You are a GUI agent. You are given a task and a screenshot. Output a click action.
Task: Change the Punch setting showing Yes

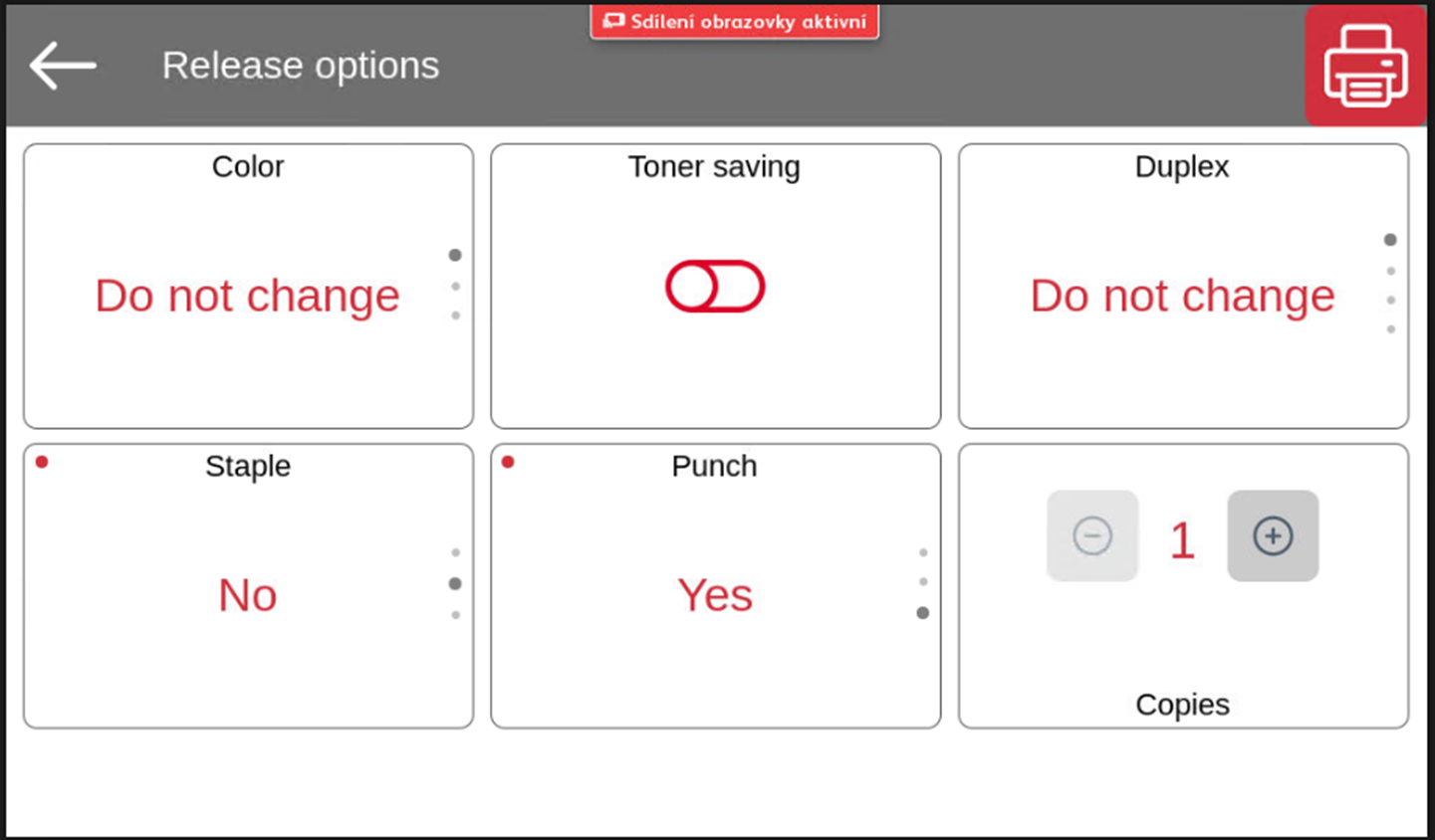point(715,595)
